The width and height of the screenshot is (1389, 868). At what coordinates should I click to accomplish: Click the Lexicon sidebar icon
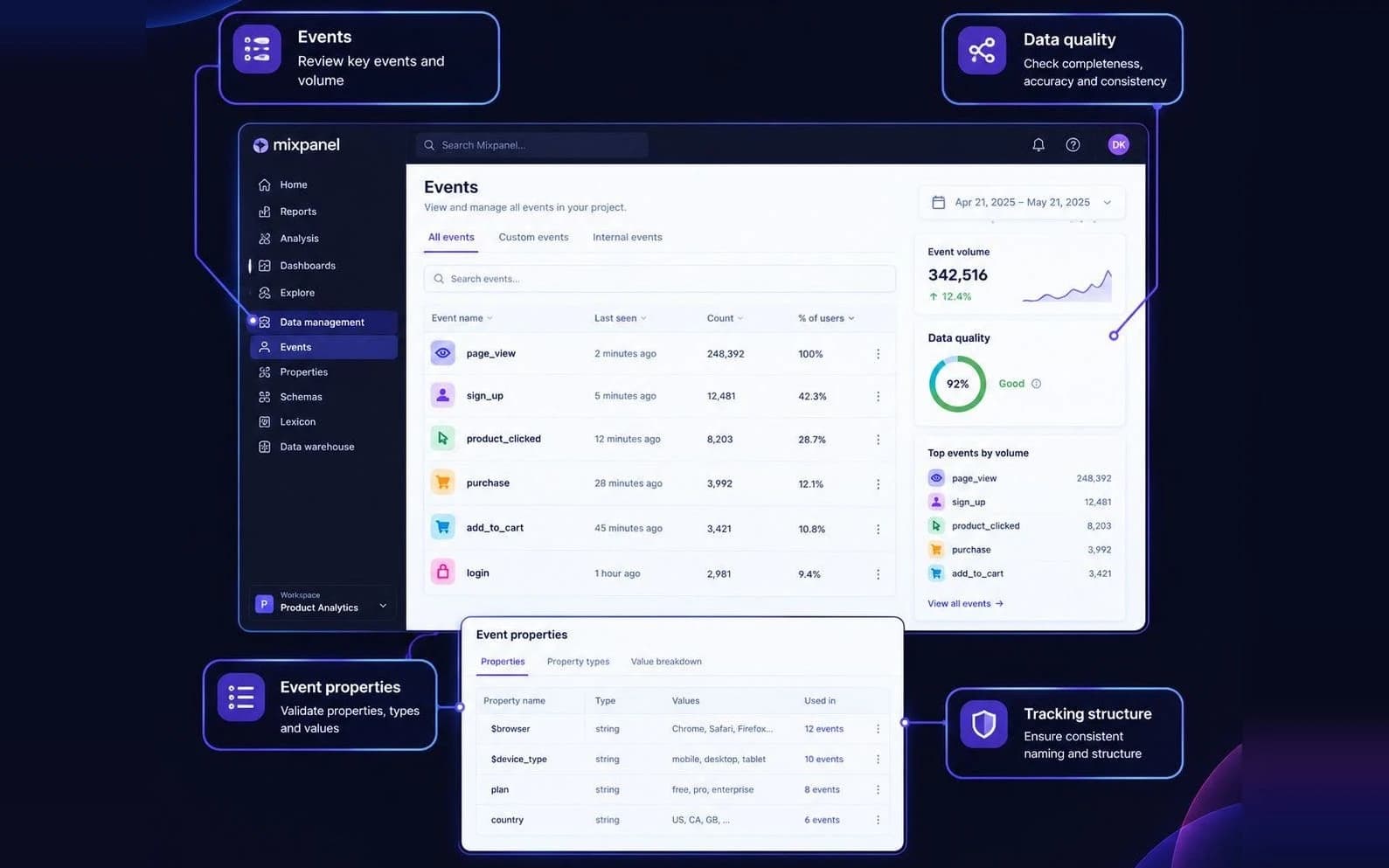[264, 422]
